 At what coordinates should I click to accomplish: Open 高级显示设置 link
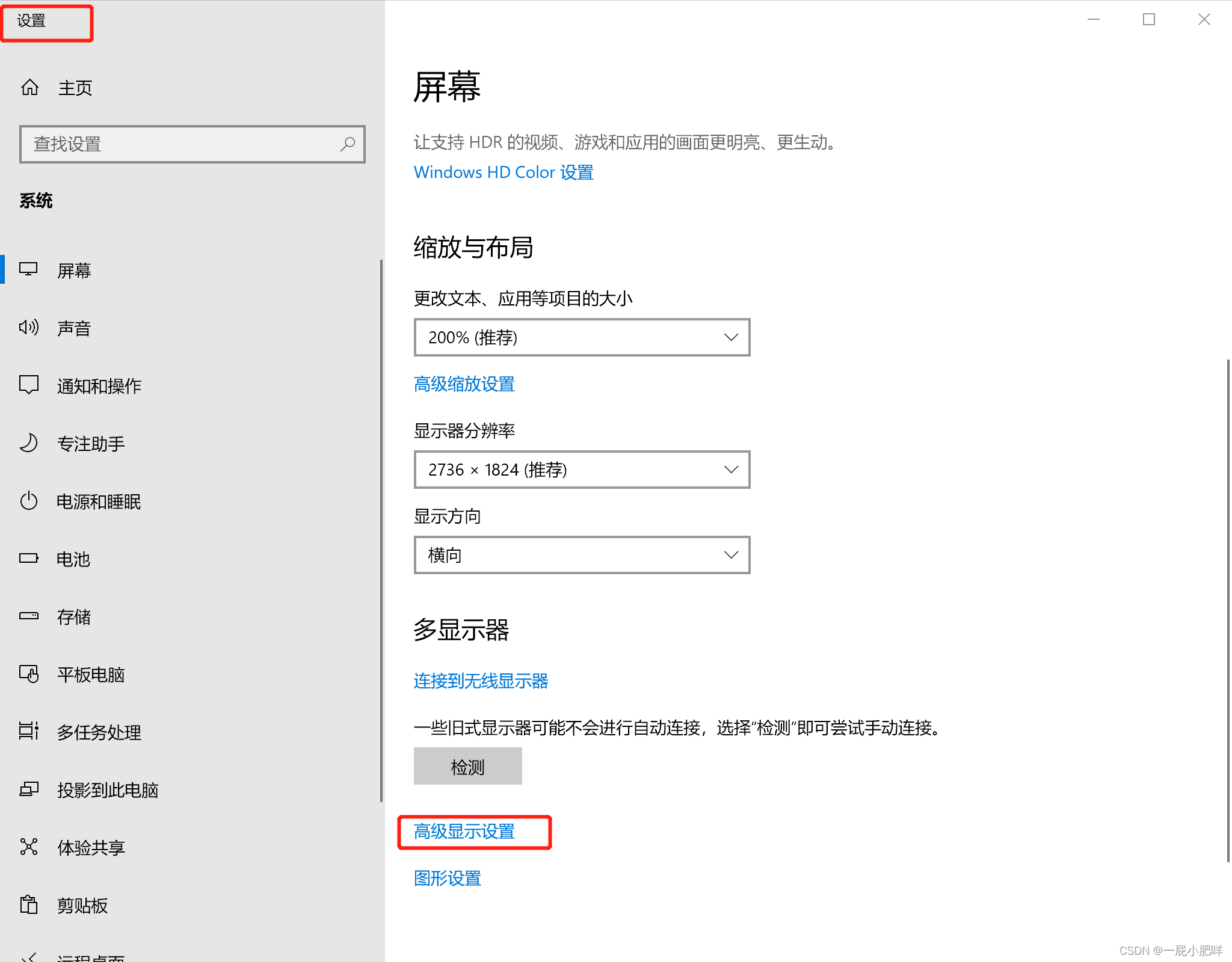(x=464, y=832)
